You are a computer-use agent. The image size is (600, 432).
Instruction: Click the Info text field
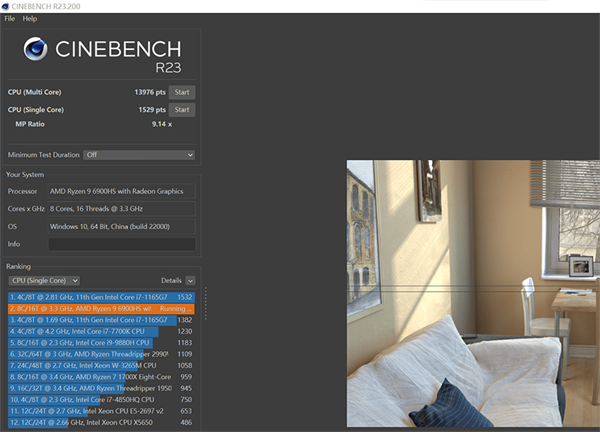[x=122, y=243]
